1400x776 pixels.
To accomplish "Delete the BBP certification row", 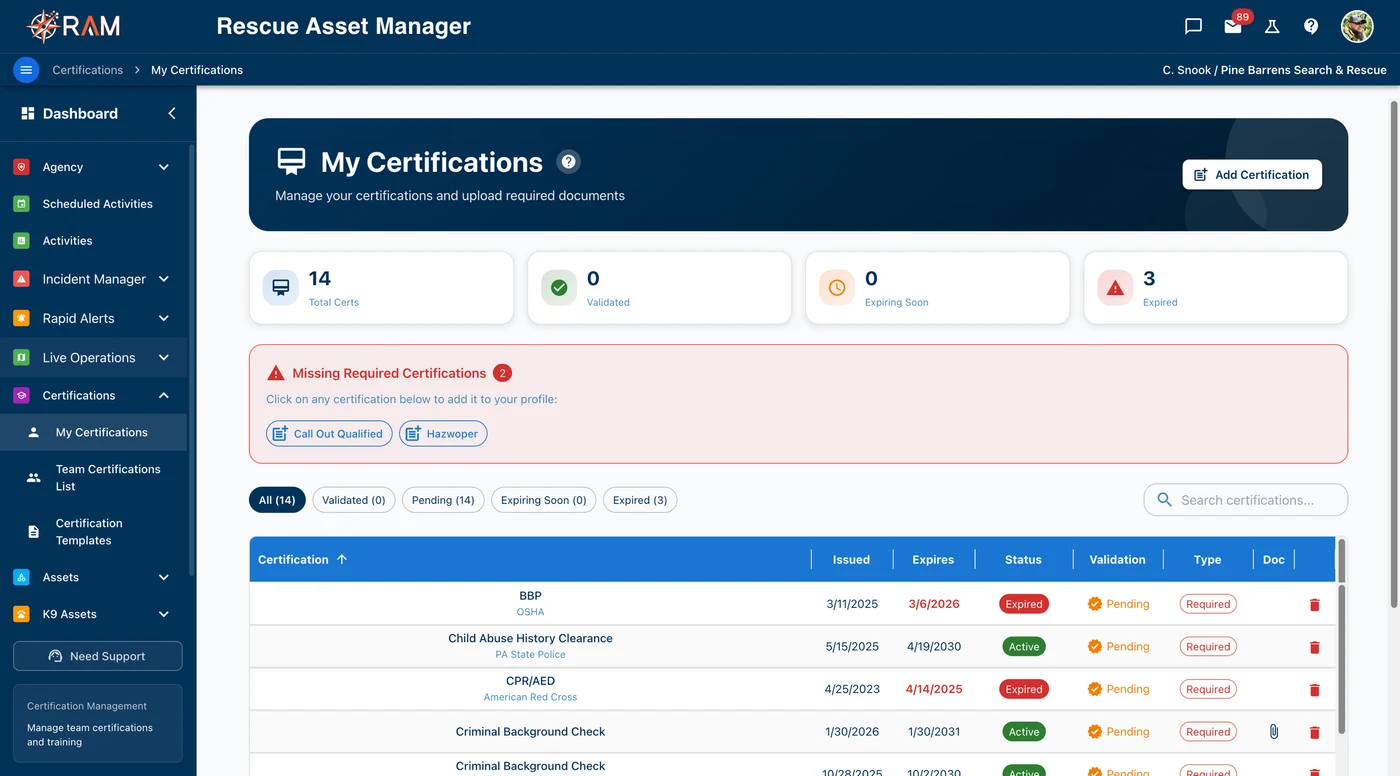I will pos(1314,605).
